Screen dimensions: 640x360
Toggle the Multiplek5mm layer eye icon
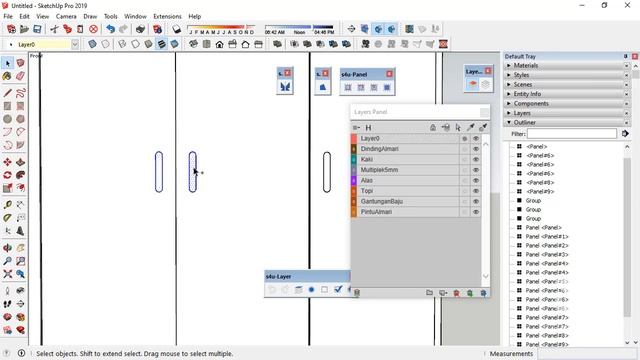point(476,170)
